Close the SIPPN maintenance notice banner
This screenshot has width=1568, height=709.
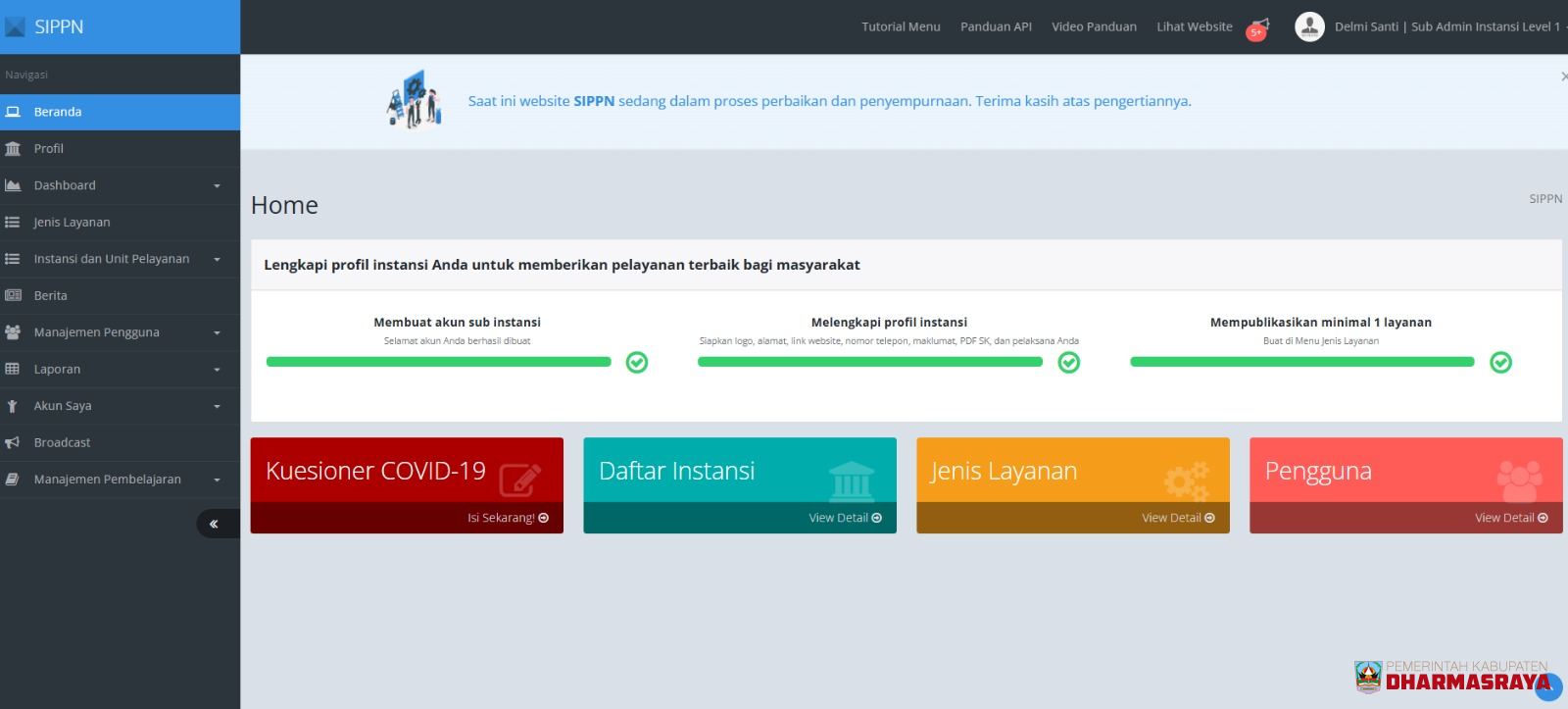[x=1563, y=76]
